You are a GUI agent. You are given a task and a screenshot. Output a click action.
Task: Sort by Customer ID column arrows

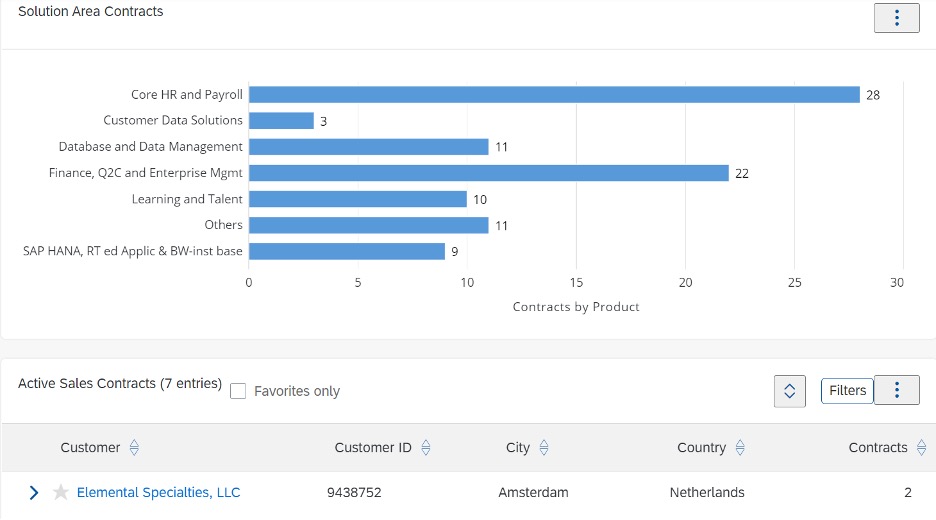[x=426, y=447]
